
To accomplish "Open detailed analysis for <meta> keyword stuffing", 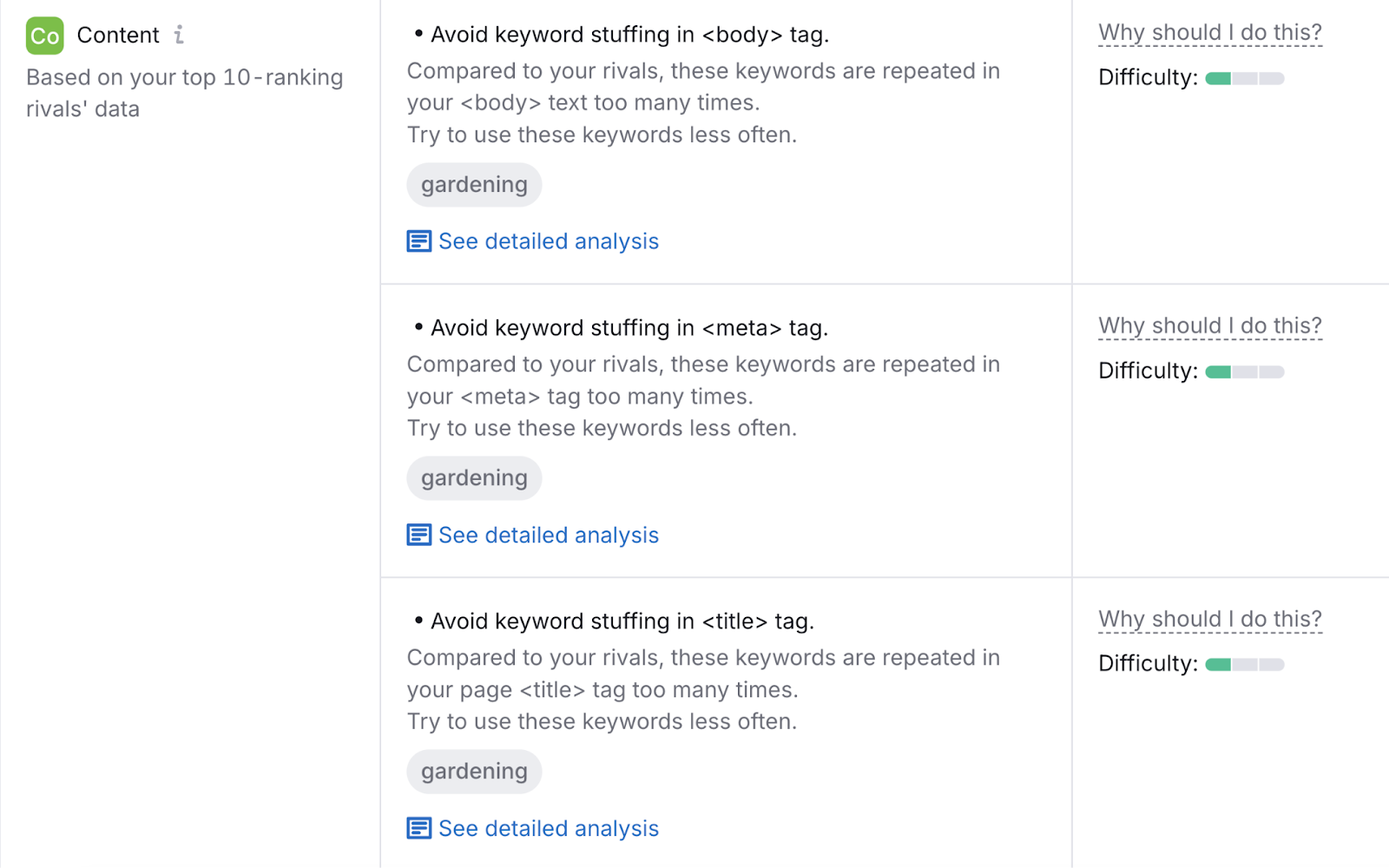I will [548, 535].
